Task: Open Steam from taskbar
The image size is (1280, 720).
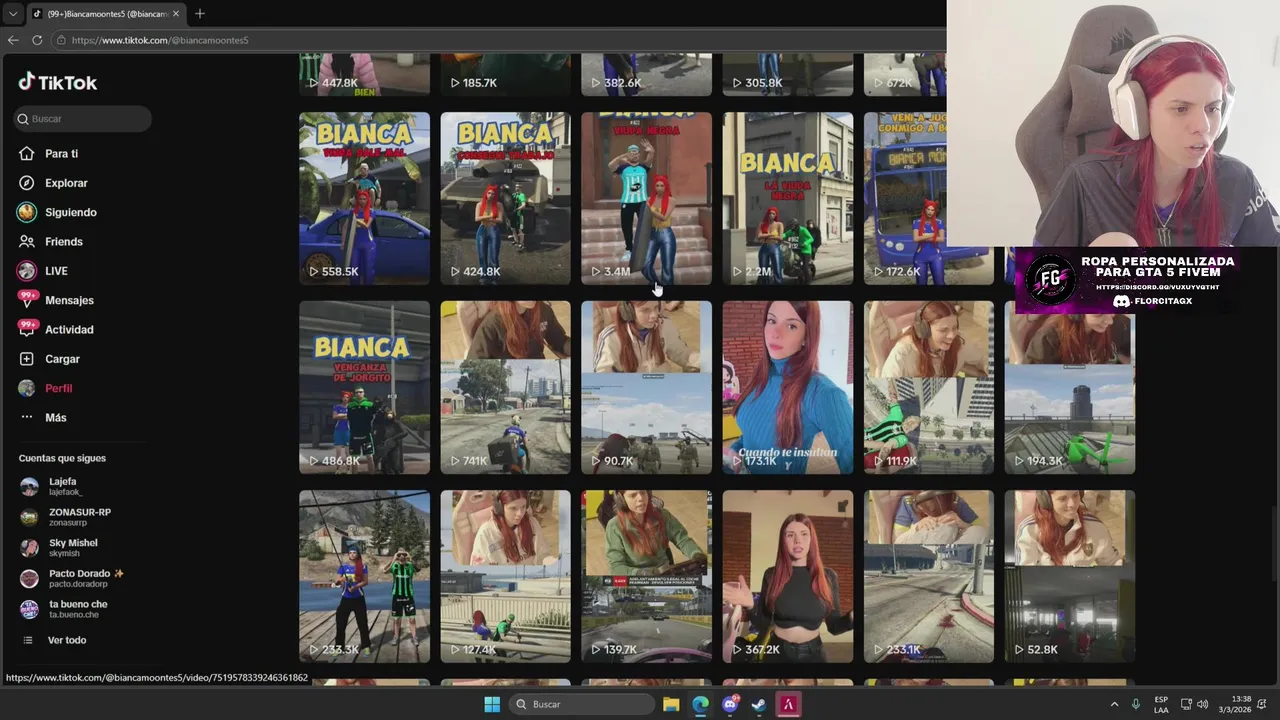Action: (759, 704)
